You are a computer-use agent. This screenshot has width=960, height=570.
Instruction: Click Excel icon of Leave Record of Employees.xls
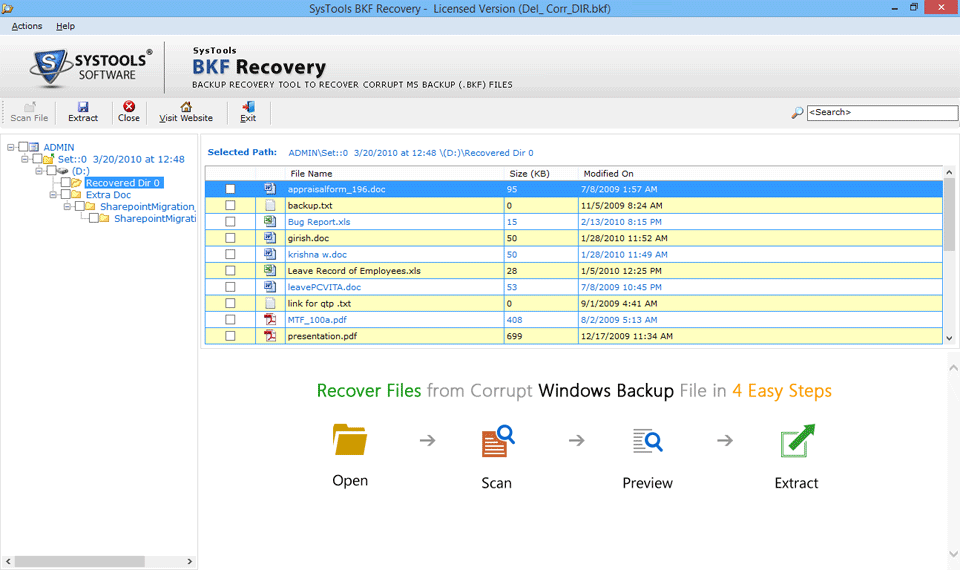pyautogui.click(x=270, y=270)
